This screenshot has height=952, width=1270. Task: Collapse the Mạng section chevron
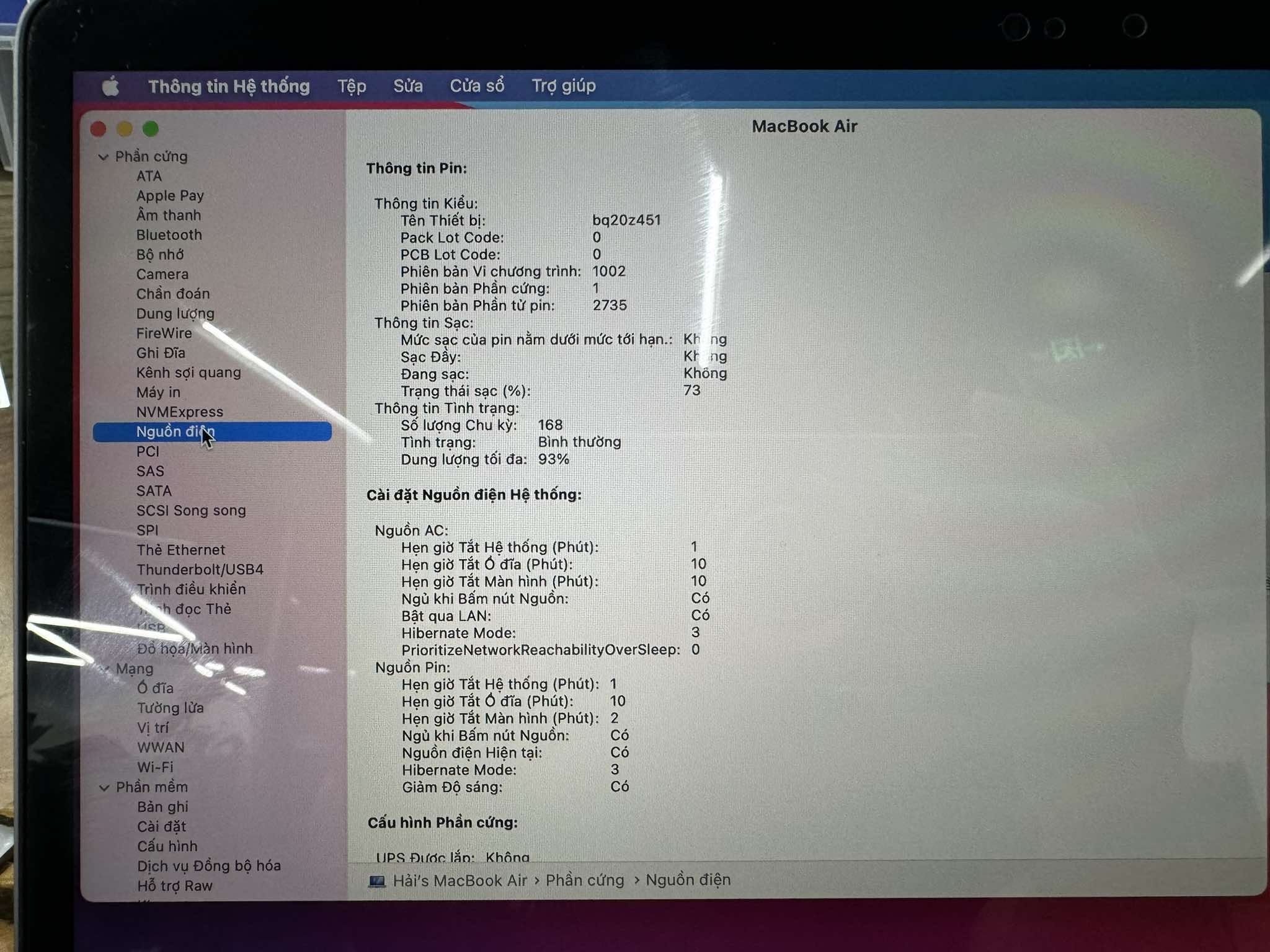105,669
